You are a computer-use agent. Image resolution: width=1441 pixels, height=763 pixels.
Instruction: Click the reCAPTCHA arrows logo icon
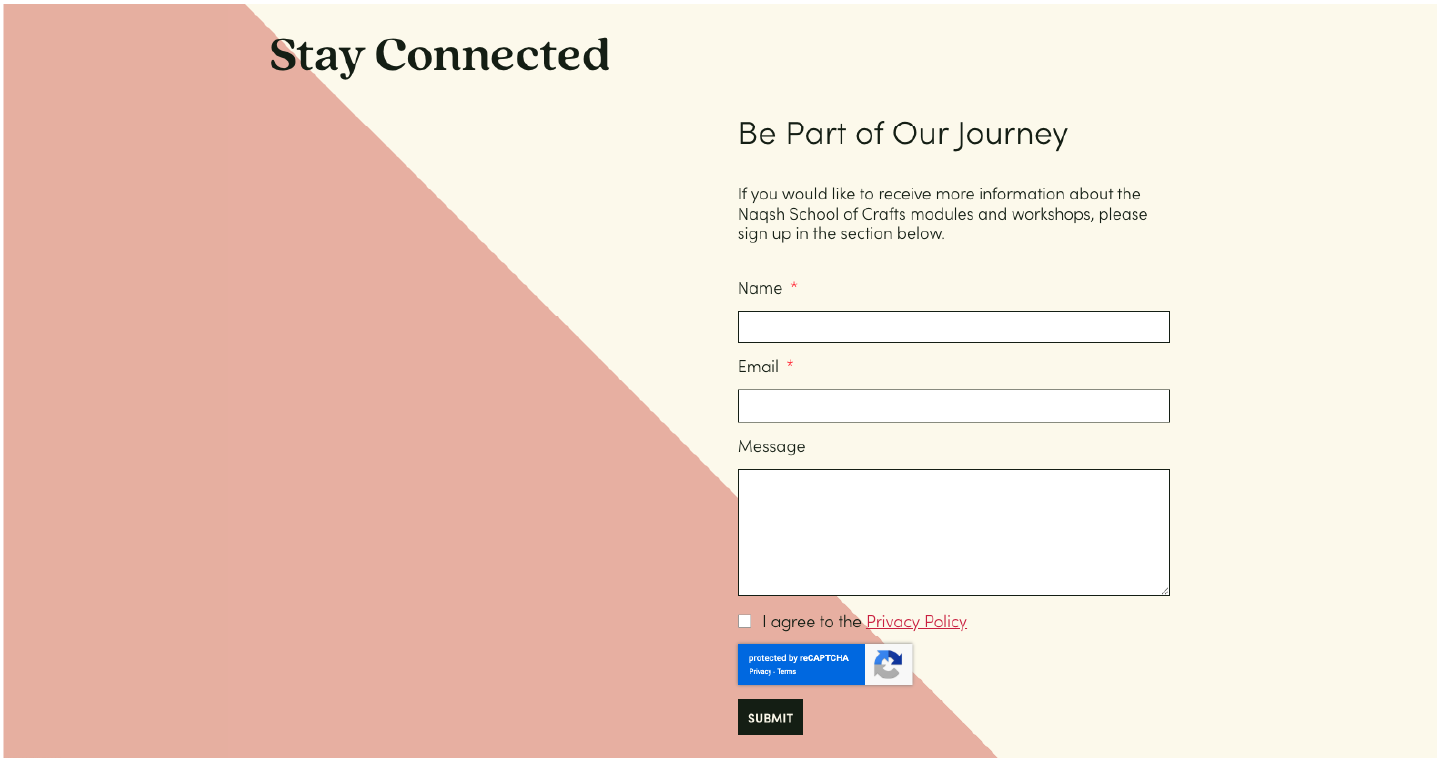(x=888, y=665)
